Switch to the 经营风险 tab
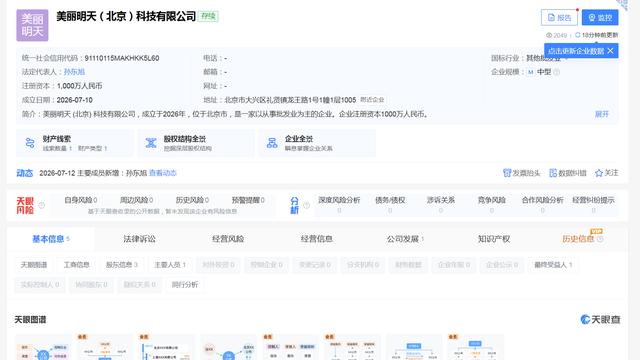Viewport: 640px width, 360px height. point(228,239)
